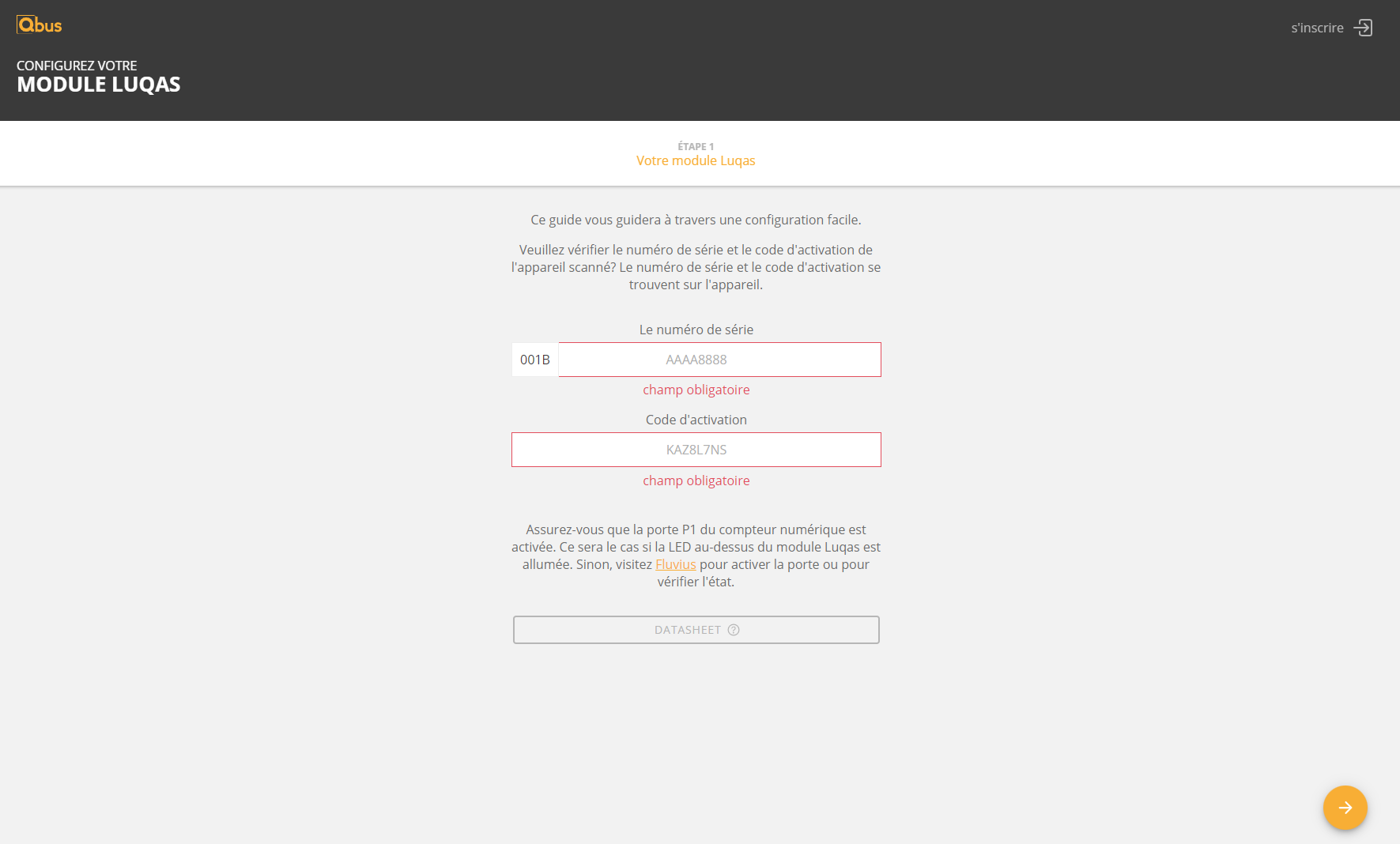Open the Fluvius link
This screenshot has height=844, width=1400.
pyautogui.click(x=675, y=564)
